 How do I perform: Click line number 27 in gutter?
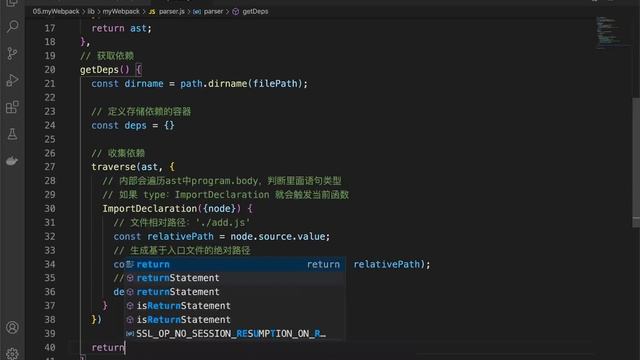pos(50,167)
